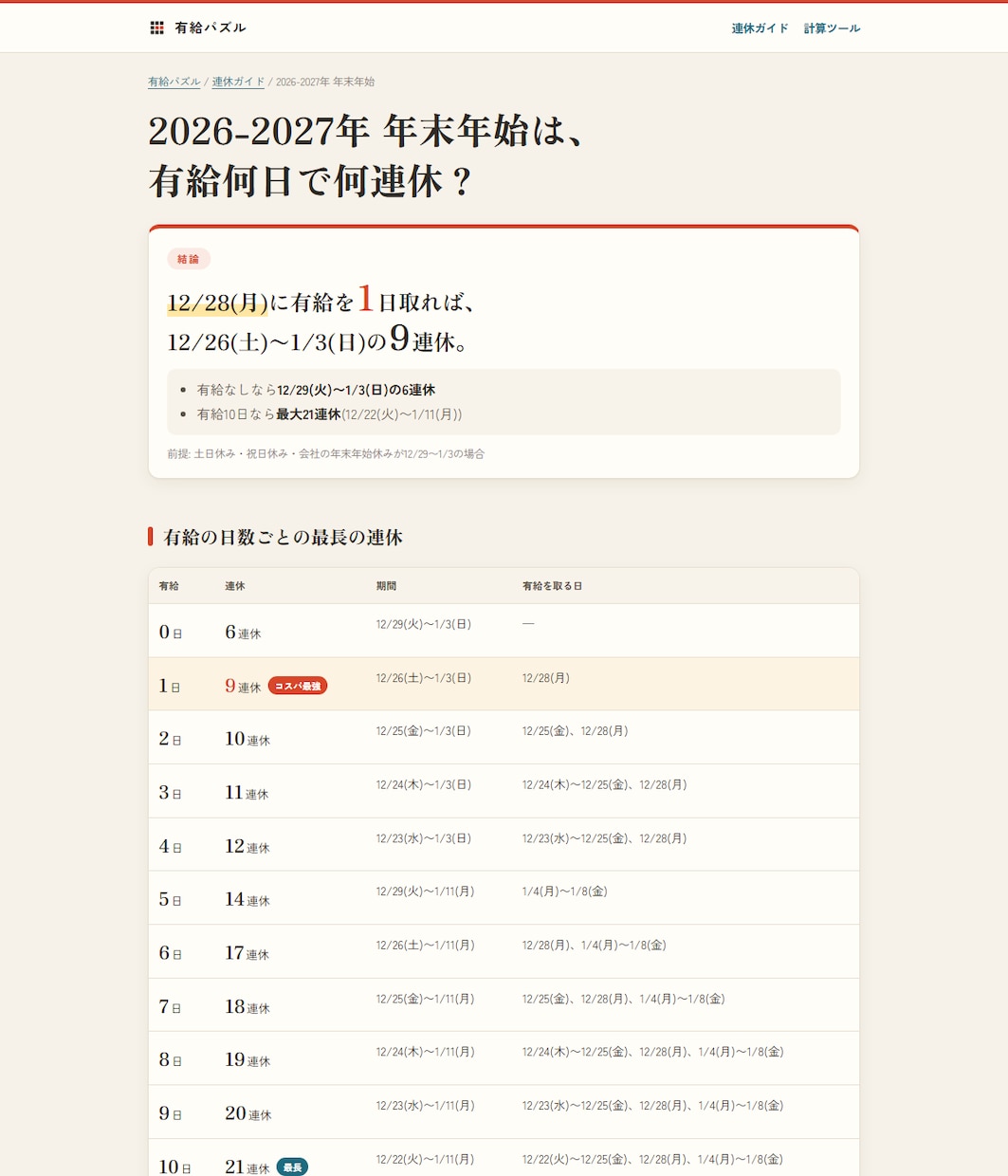Click the 前提 note text
Image resolution: width=1008 pixels, height=1176 pixels.
(325, 454)
